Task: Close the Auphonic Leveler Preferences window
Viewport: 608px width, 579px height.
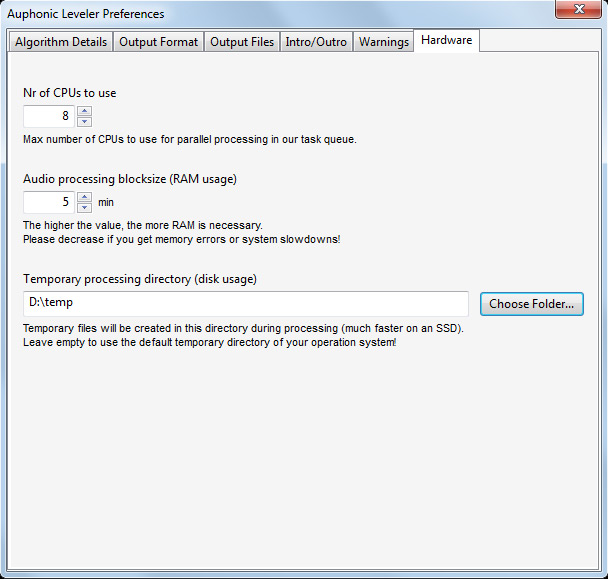Action: coord(580,11)
